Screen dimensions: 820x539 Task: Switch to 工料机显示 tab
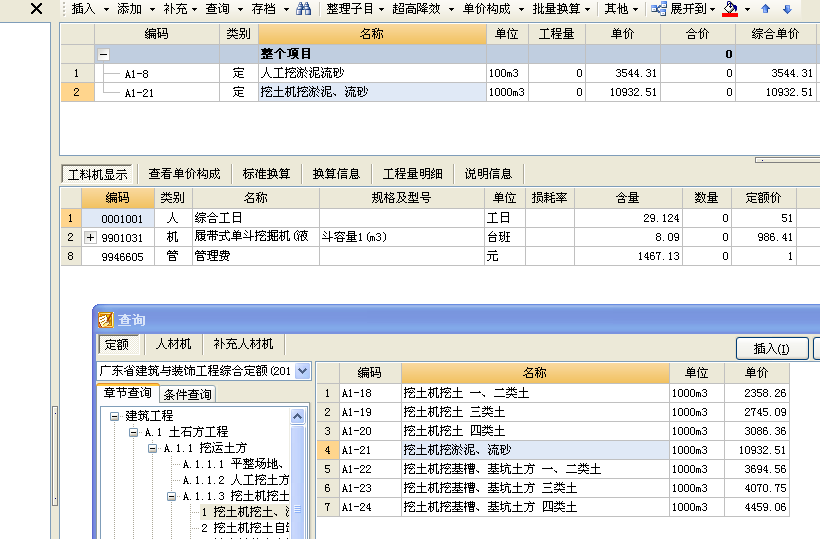tap(97, 174)
